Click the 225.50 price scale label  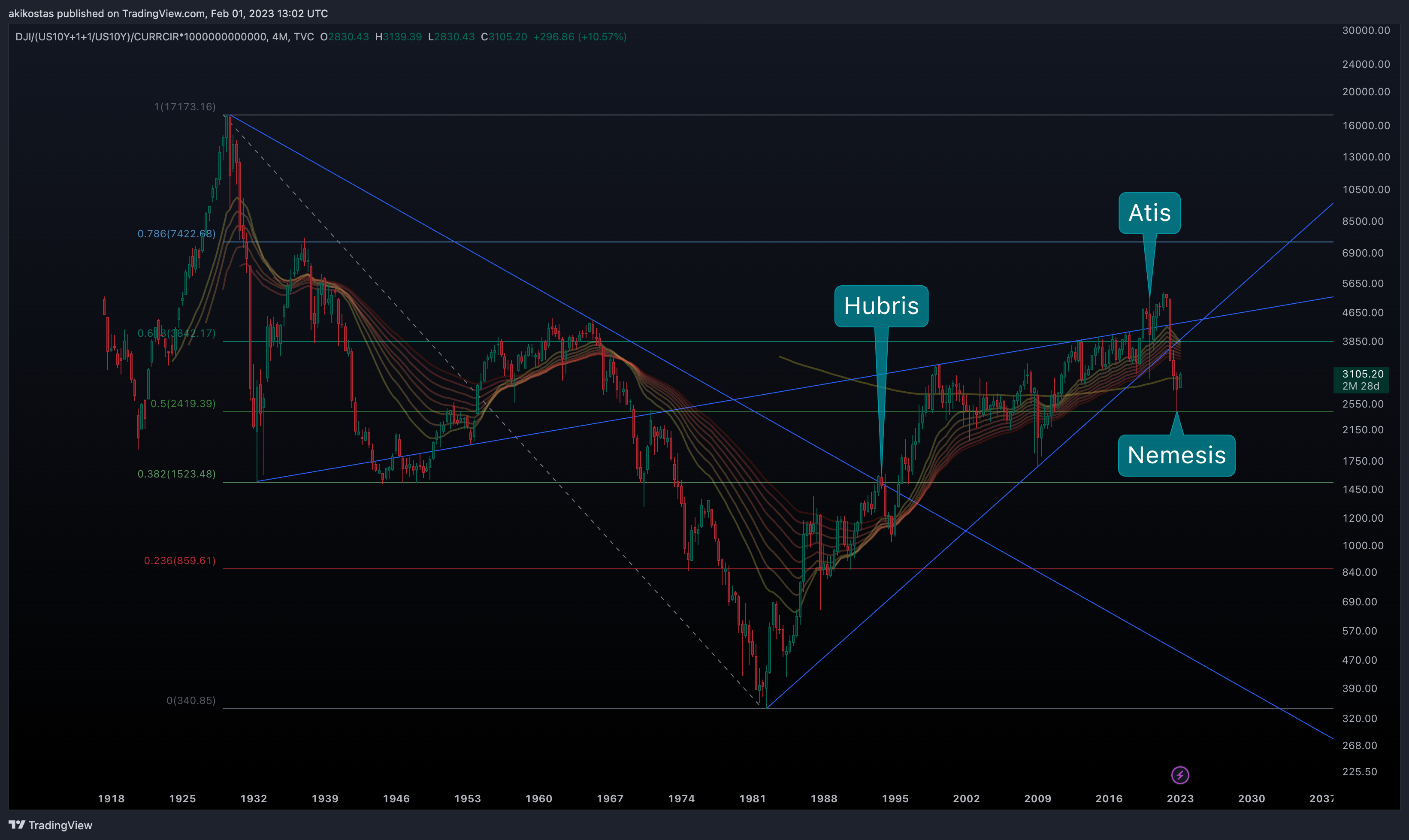[1360, 771]
